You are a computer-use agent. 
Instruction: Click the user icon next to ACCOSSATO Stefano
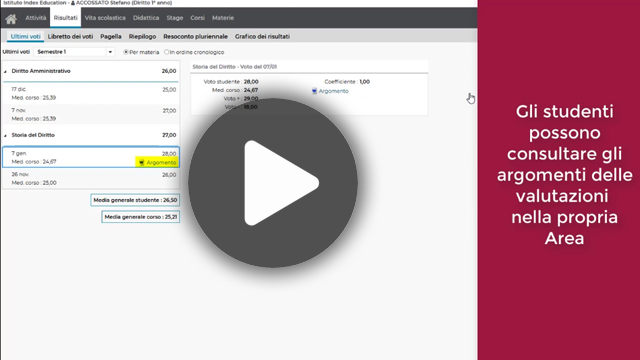(x=73, y=3)
